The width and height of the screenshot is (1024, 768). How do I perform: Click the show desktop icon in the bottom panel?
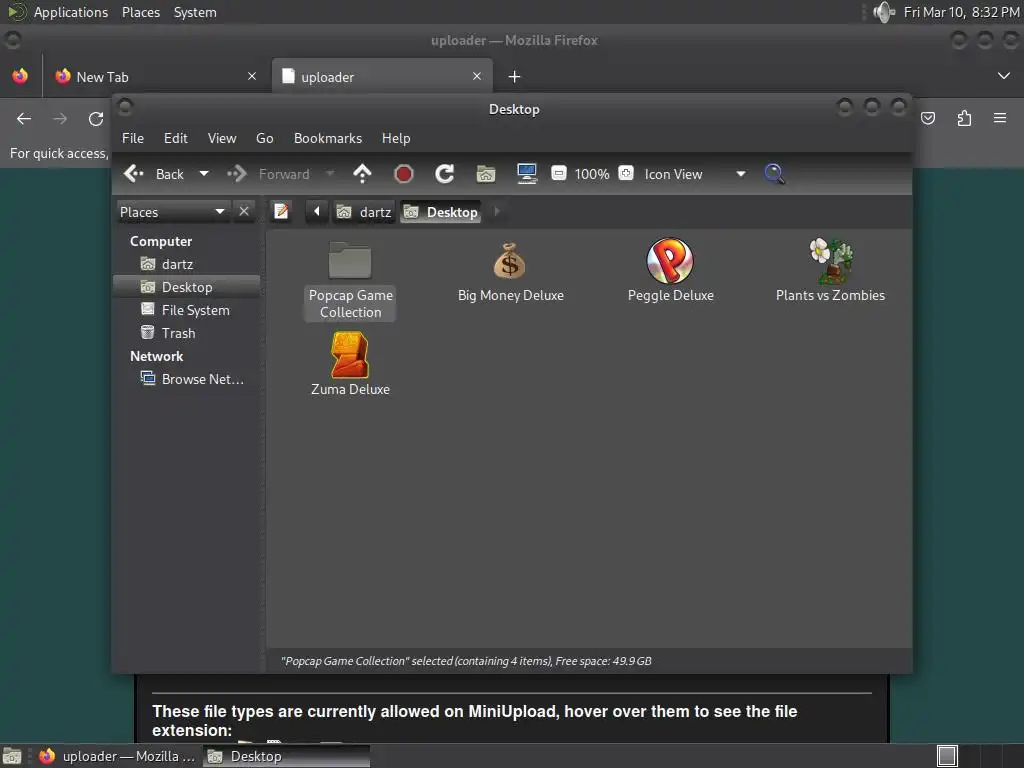[x=12, y=756]
